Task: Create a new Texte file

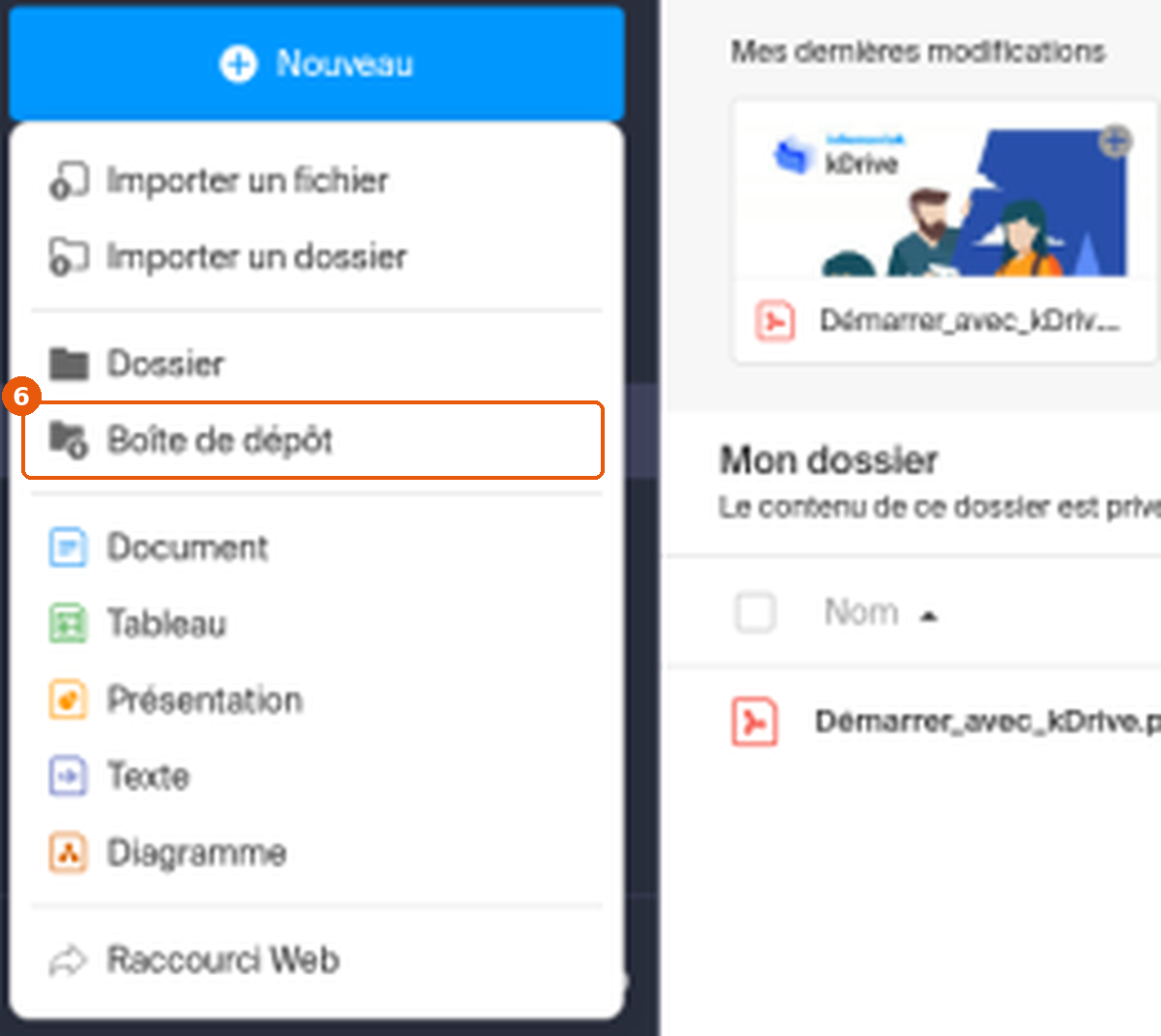Action: pos(316,777)
